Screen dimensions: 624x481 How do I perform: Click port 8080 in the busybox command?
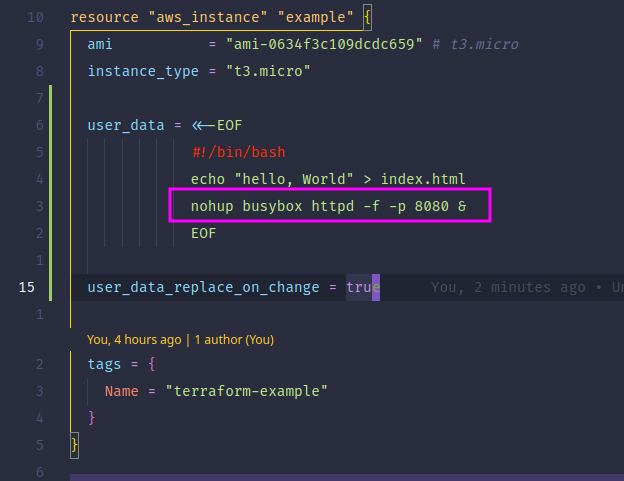click(x=431, y=206)
